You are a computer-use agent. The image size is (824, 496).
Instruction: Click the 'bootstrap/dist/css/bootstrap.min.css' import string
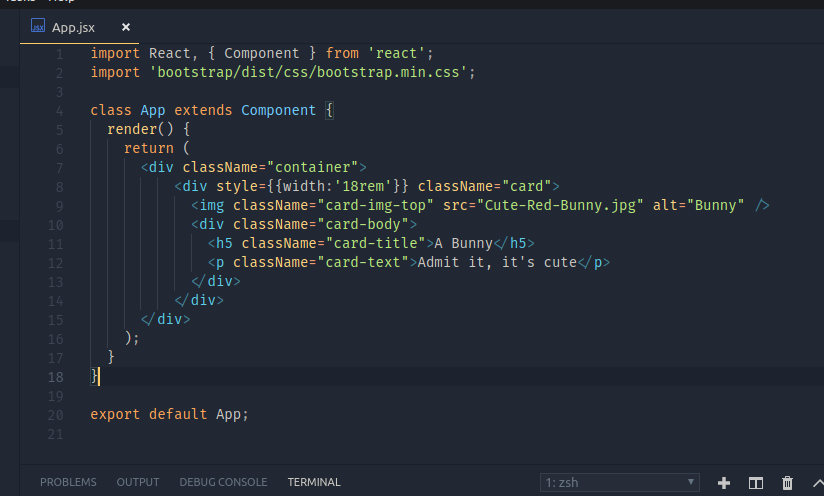pos(308,72)
